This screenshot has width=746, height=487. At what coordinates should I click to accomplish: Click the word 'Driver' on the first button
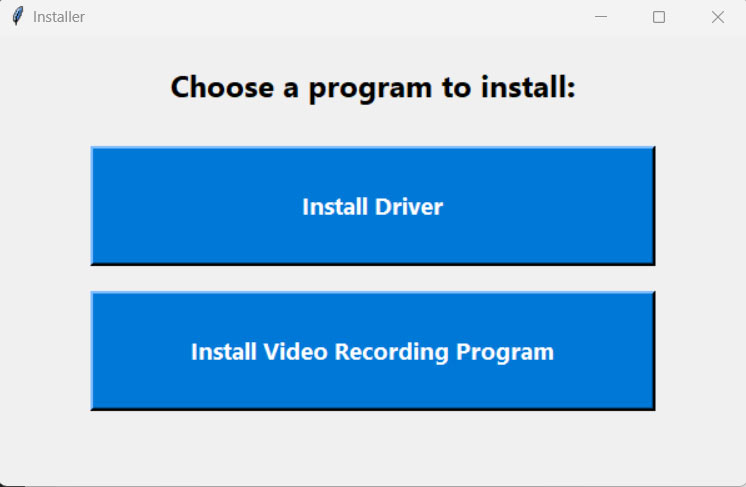[x=409, y=207]
